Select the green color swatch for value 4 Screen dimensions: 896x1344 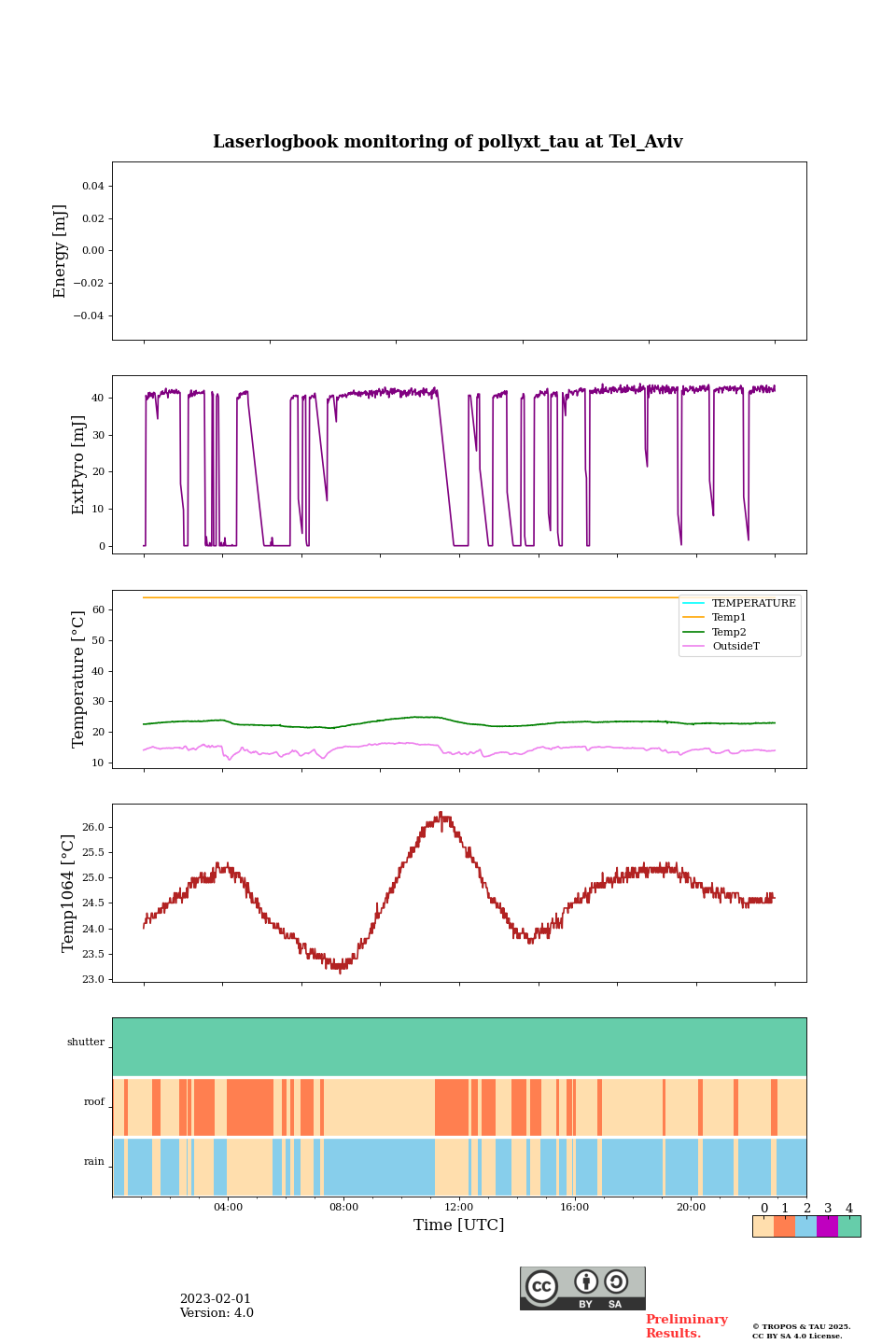(849, 1226)
